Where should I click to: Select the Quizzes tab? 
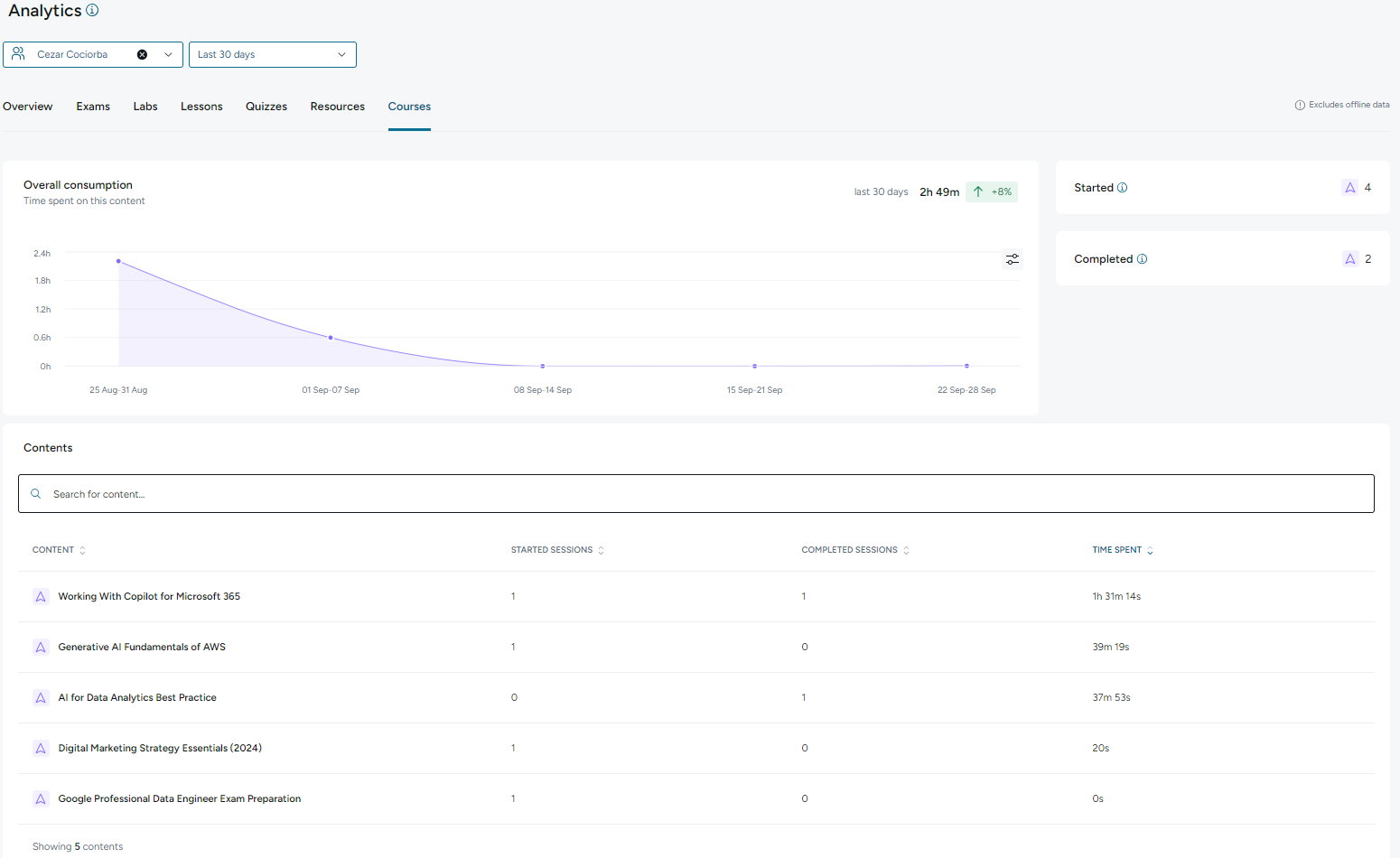(x=266, y=107)
